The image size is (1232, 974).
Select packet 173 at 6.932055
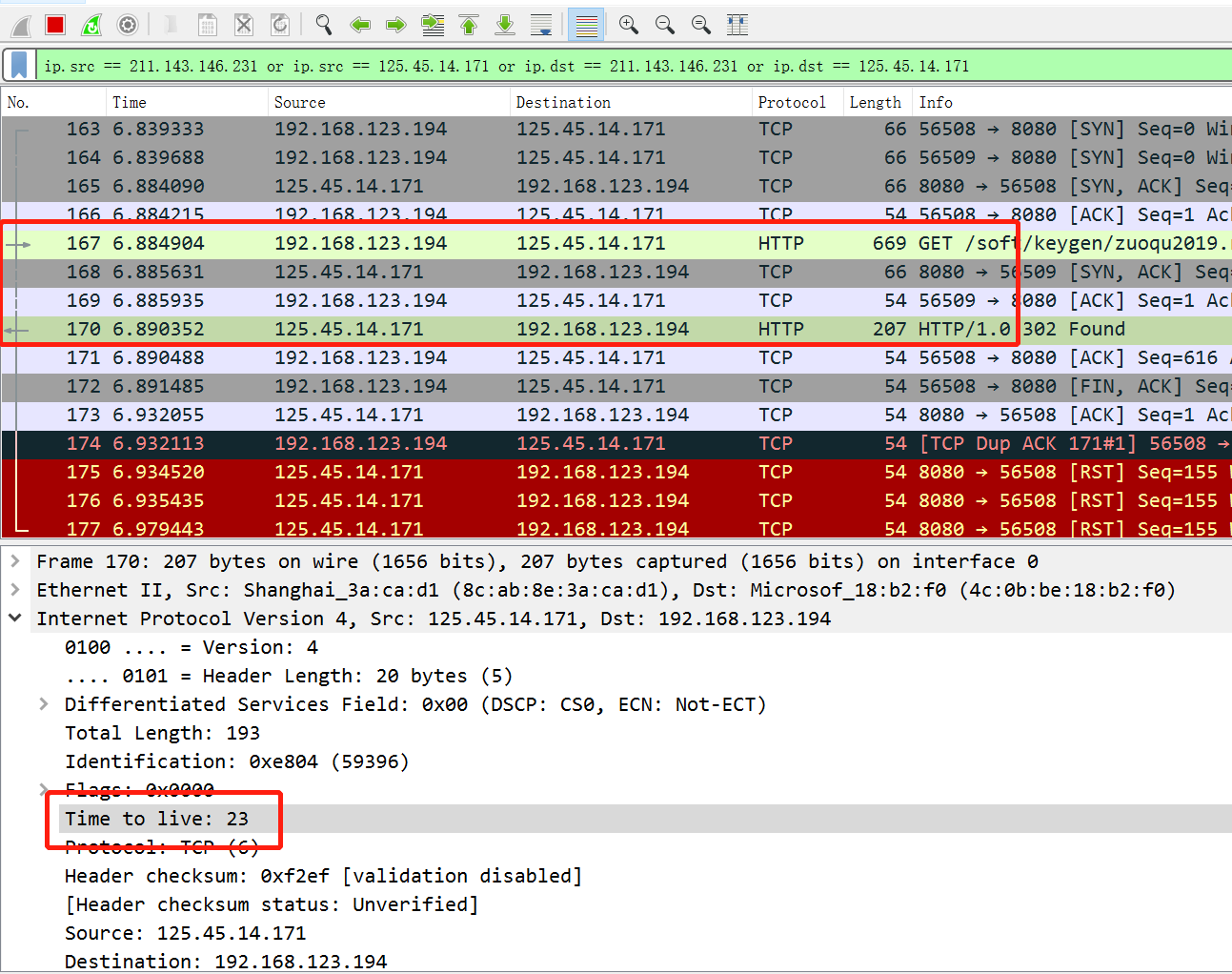(x=616, y=416)
